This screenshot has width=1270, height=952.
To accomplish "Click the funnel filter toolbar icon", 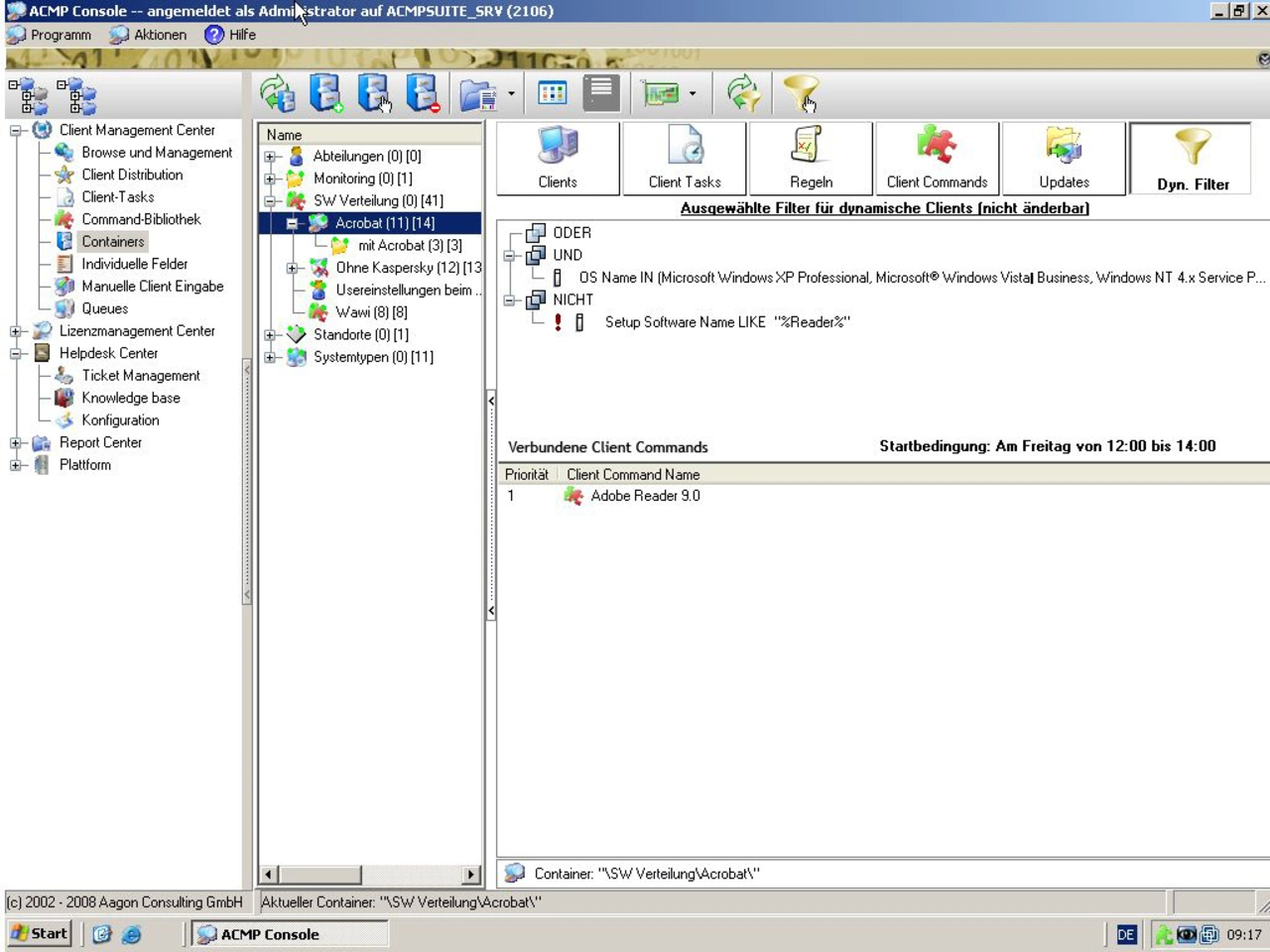I will (x=800, y=94).
